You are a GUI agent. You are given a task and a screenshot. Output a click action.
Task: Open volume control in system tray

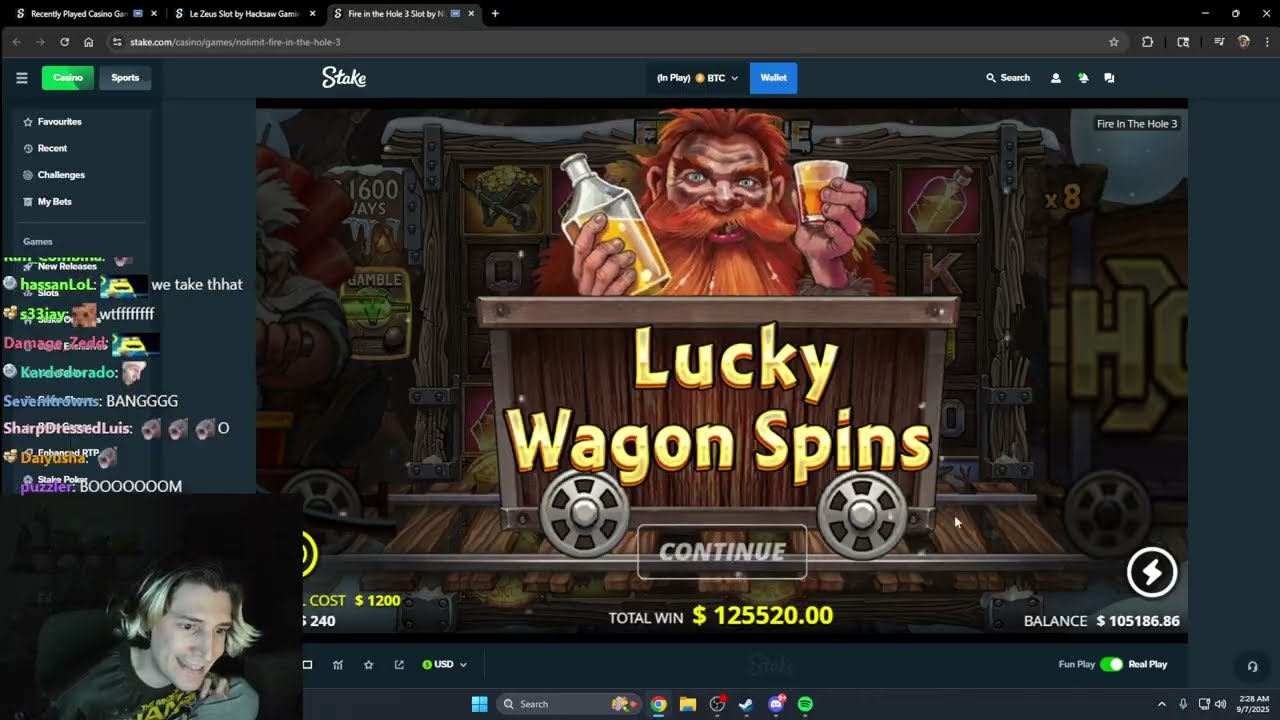tap(1220, 704)
